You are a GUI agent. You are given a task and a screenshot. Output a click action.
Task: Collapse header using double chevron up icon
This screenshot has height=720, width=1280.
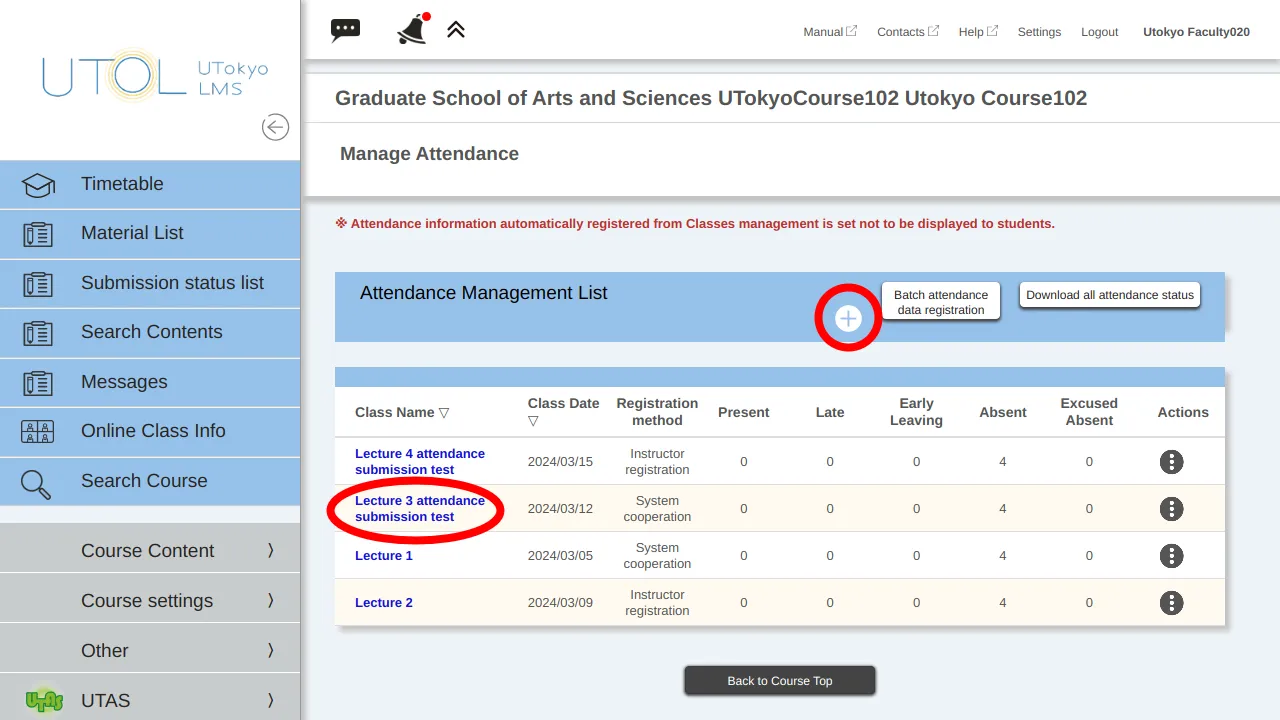[x=456, y=30]
